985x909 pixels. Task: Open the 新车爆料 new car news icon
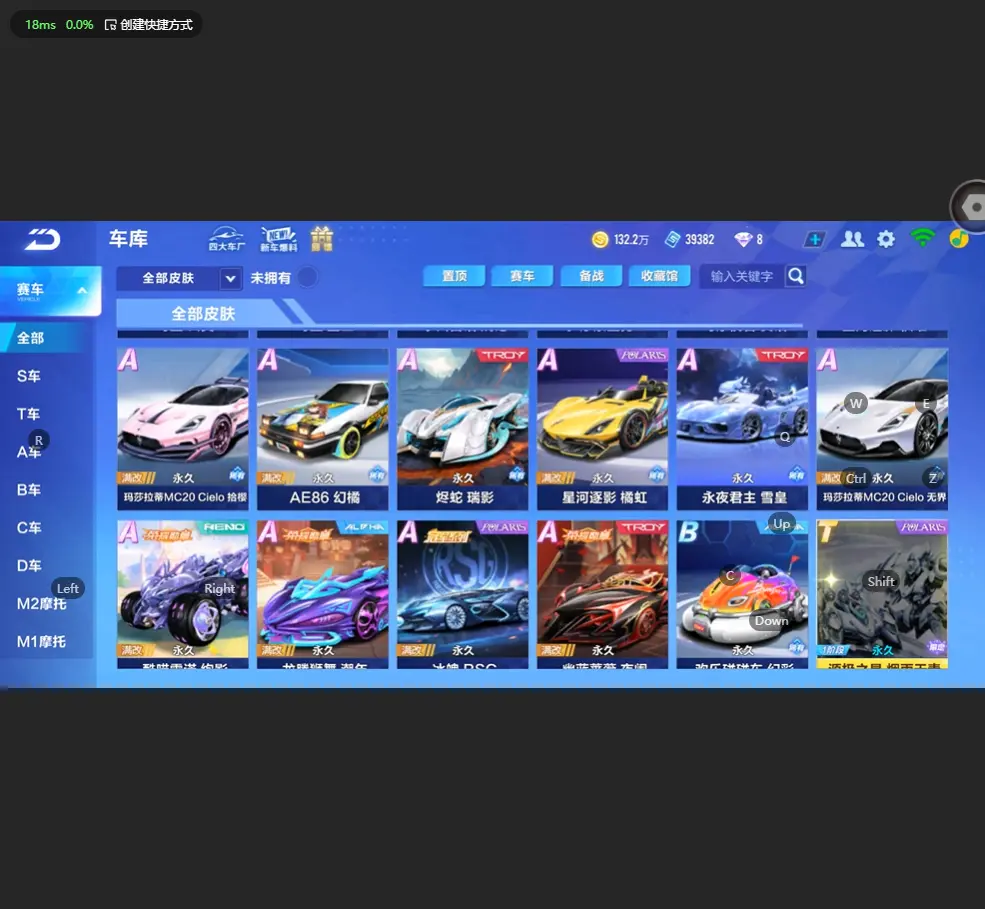point(278,239)
